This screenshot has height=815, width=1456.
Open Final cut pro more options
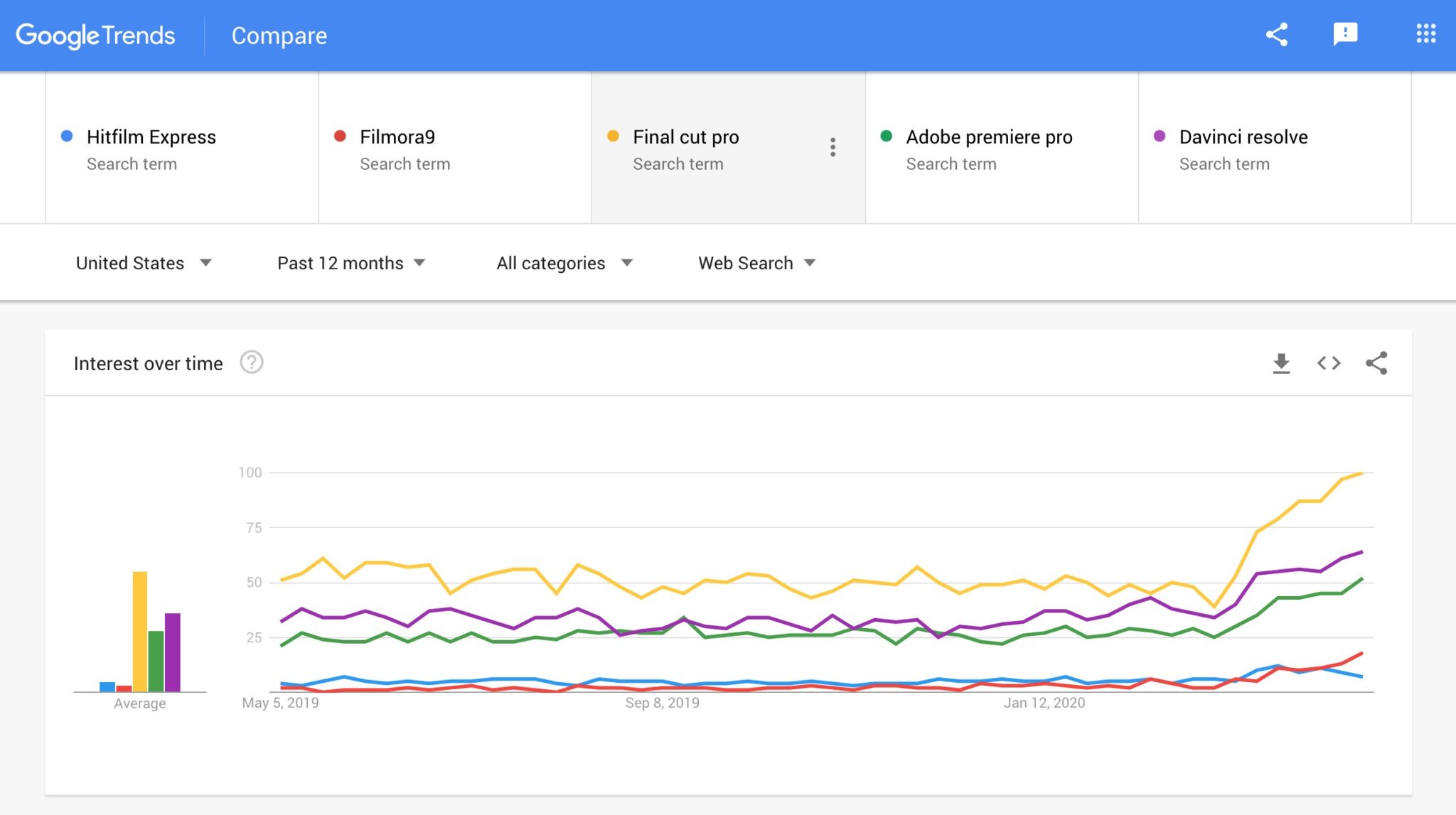click(x=833, y=147)
